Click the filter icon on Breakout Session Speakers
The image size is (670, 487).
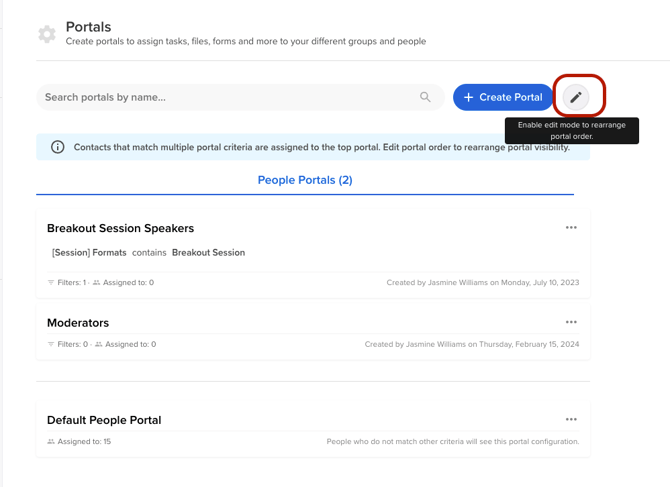coord(51,283)
